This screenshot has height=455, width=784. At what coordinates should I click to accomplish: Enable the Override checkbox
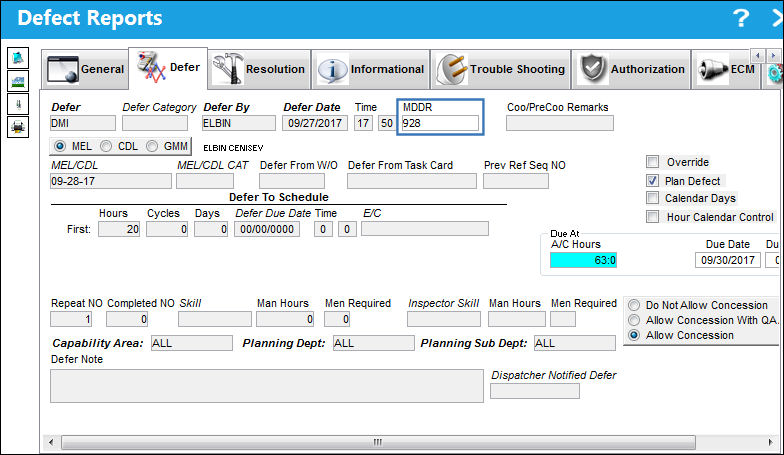652,162
